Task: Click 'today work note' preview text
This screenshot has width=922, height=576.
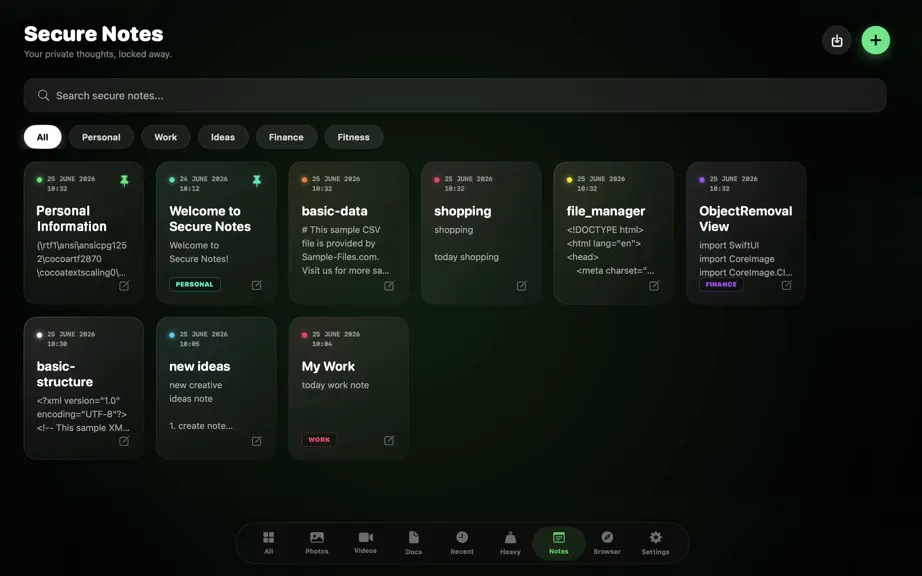Action: click(x=335, y=385)
